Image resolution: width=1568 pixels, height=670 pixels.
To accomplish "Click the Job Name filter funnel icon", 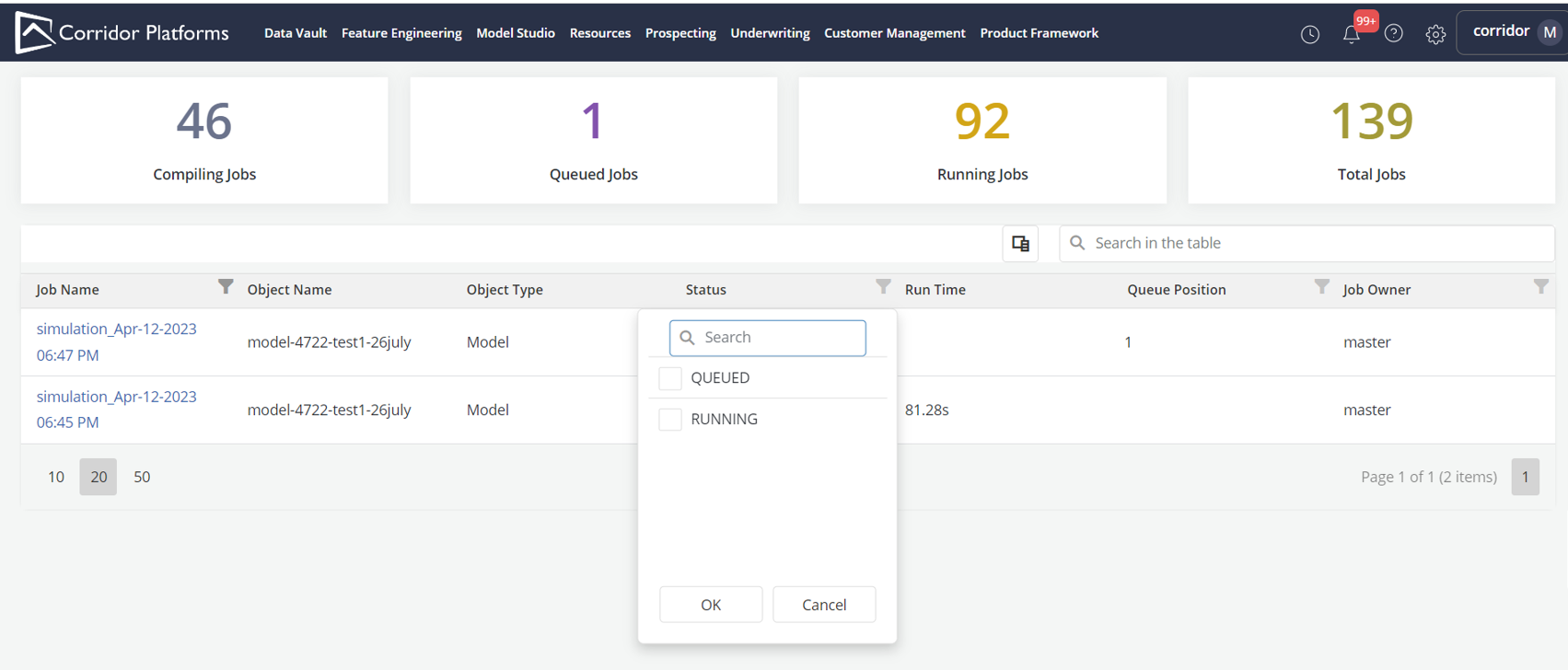I will coord(226,287).
